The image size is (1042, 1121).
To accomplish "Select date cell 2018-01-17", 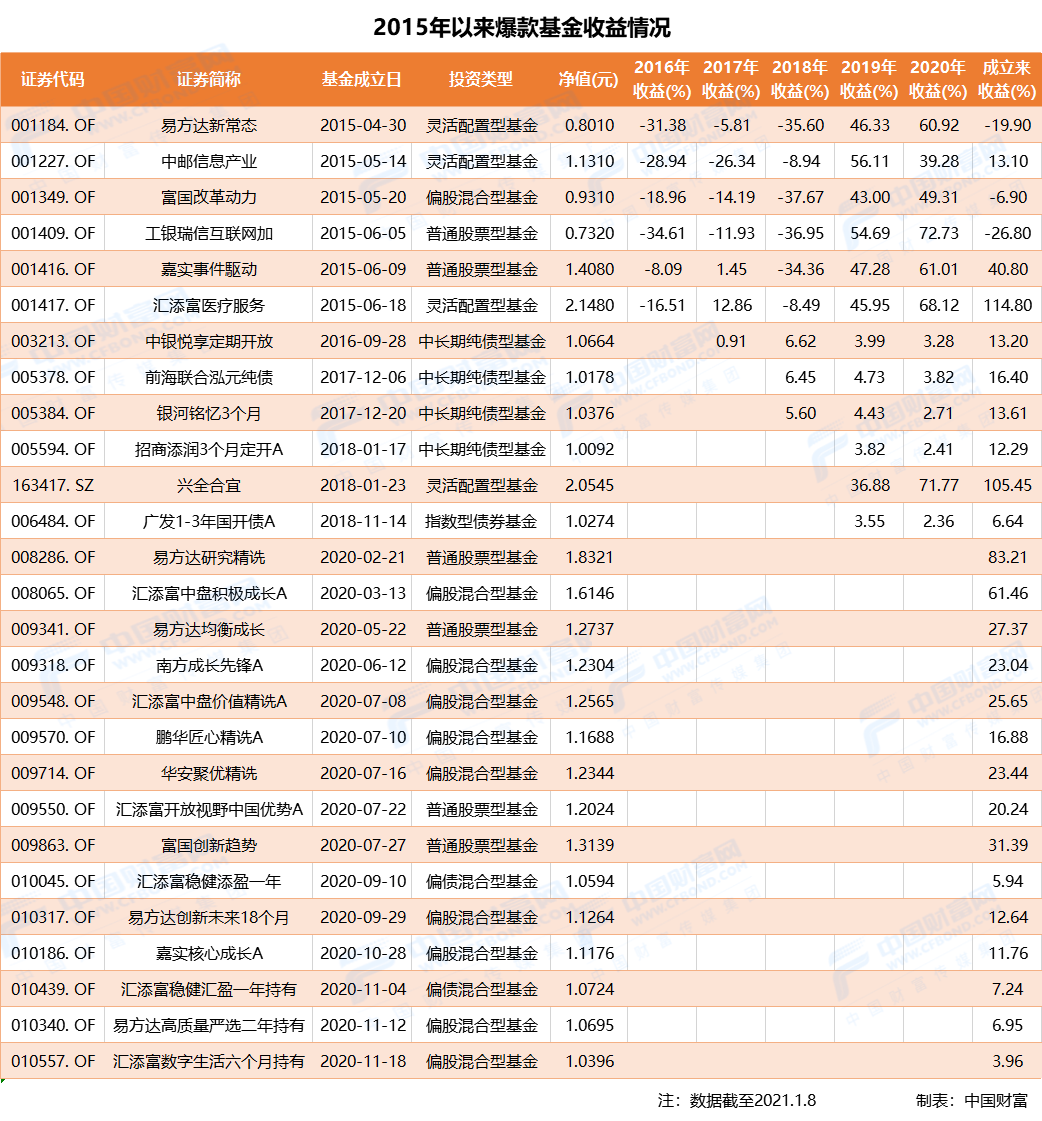I will point(363,449).
